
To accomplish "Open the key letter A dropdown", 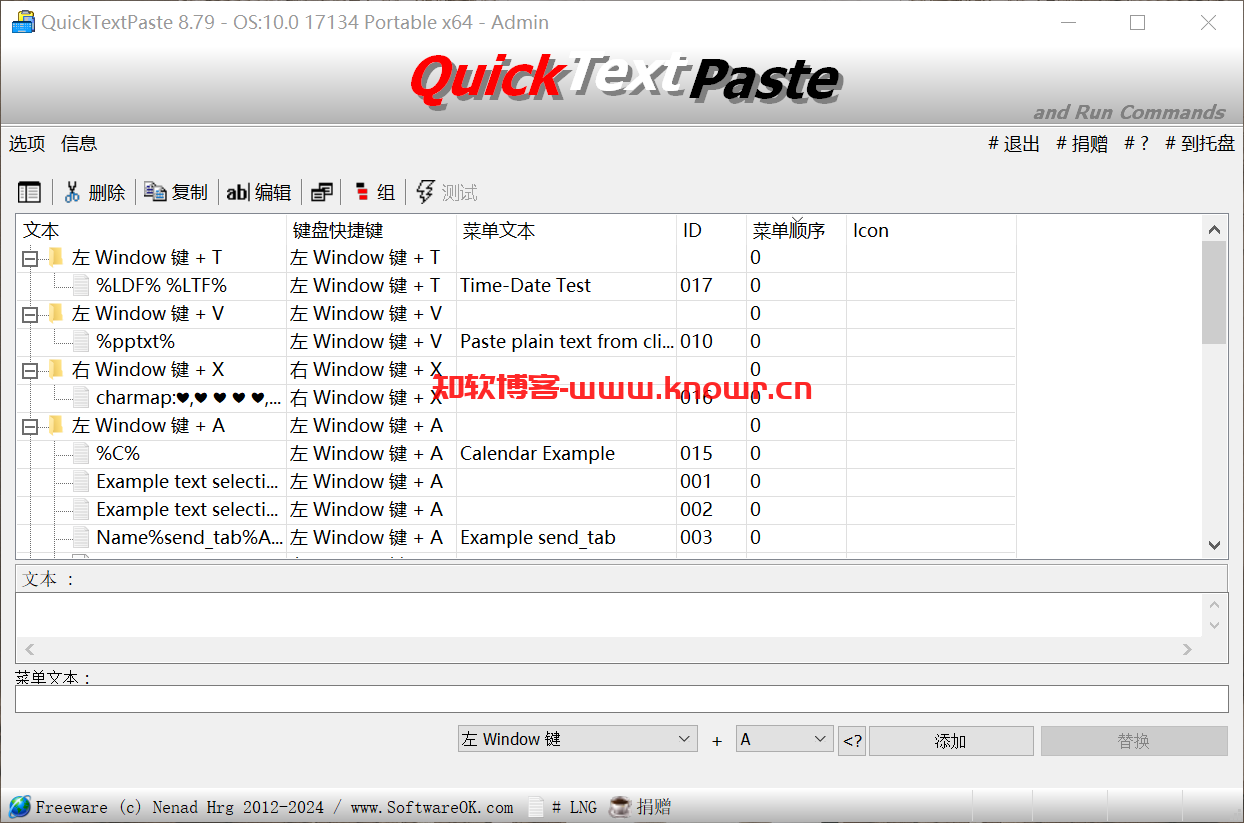I will click(784, 739).
